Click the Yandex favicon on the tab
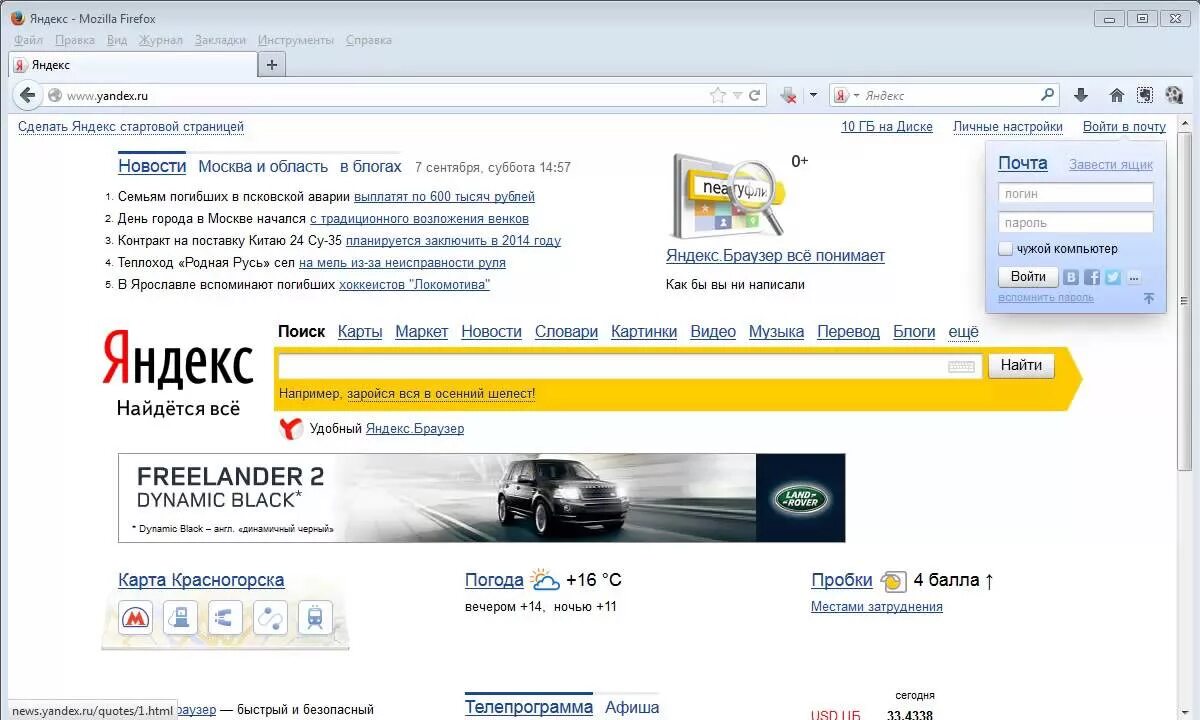The height and width of the screenshot is (720, 1200). pos(20,65)
